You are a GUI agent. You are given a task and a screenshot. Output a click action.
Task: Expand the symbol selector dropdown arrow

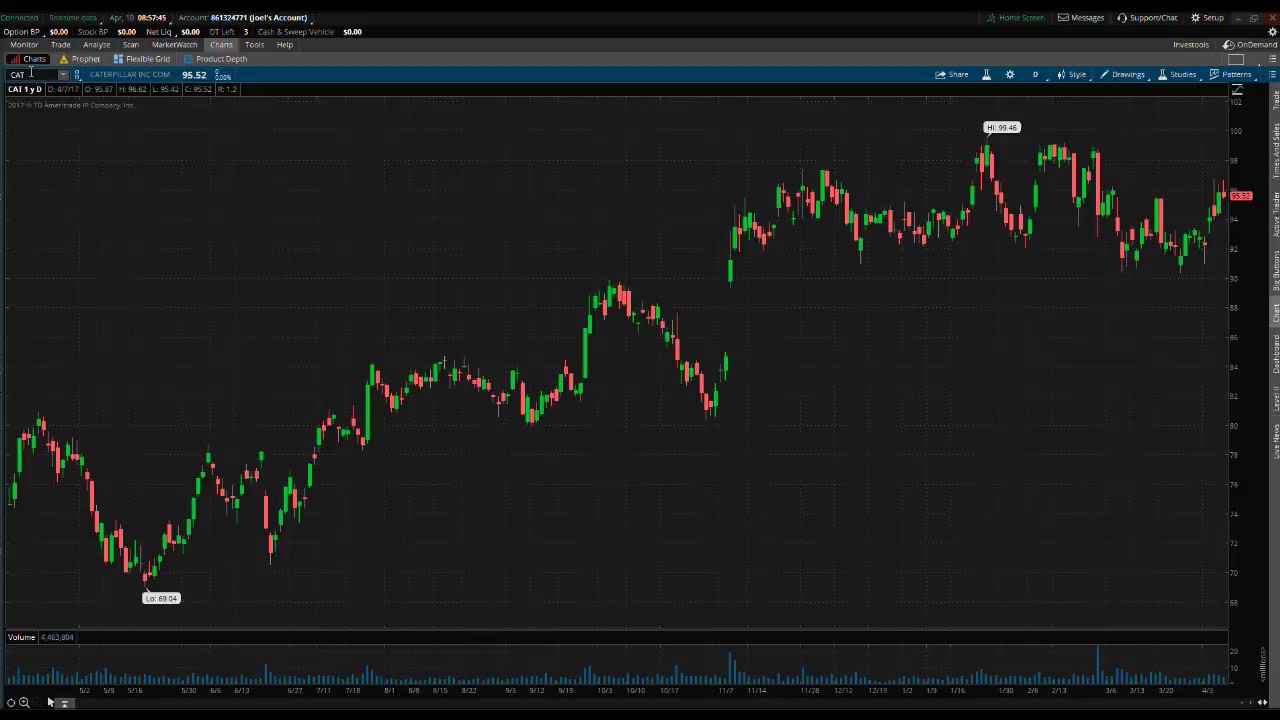point(63,75)
